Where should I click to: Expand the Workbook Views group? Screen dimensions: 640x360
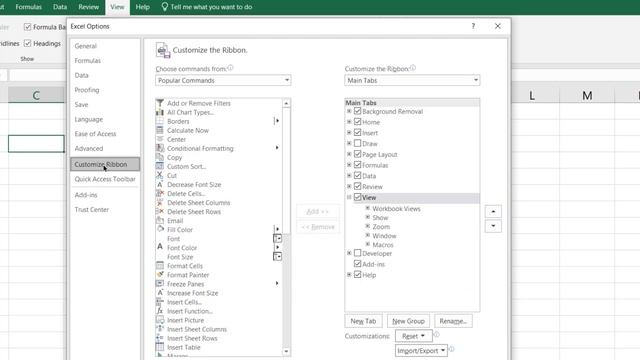click(368, 208)
